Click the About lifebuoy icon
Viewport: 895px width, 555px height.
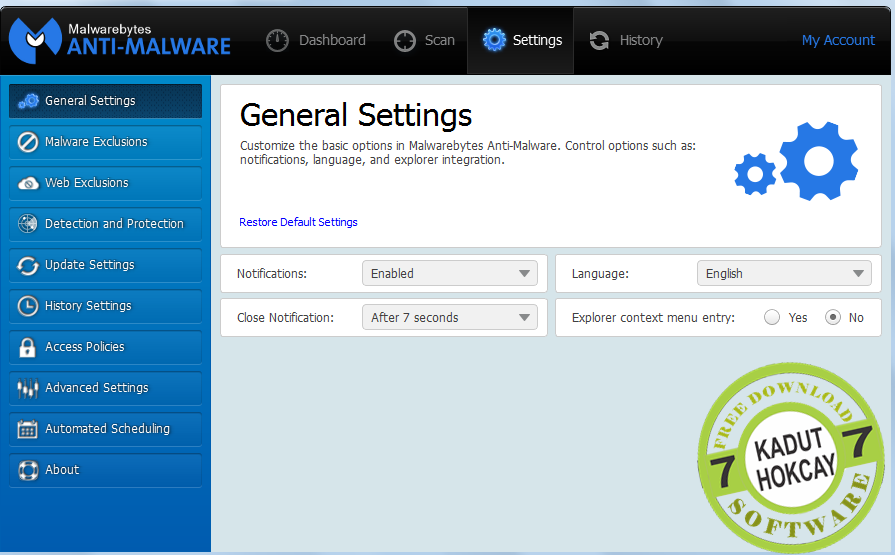pos(28,470)
